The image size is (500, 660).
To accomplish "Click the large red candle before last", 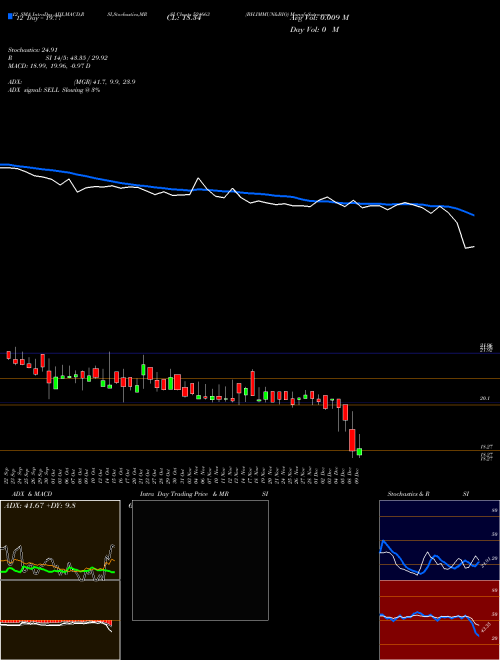I will tap(352, 440).
